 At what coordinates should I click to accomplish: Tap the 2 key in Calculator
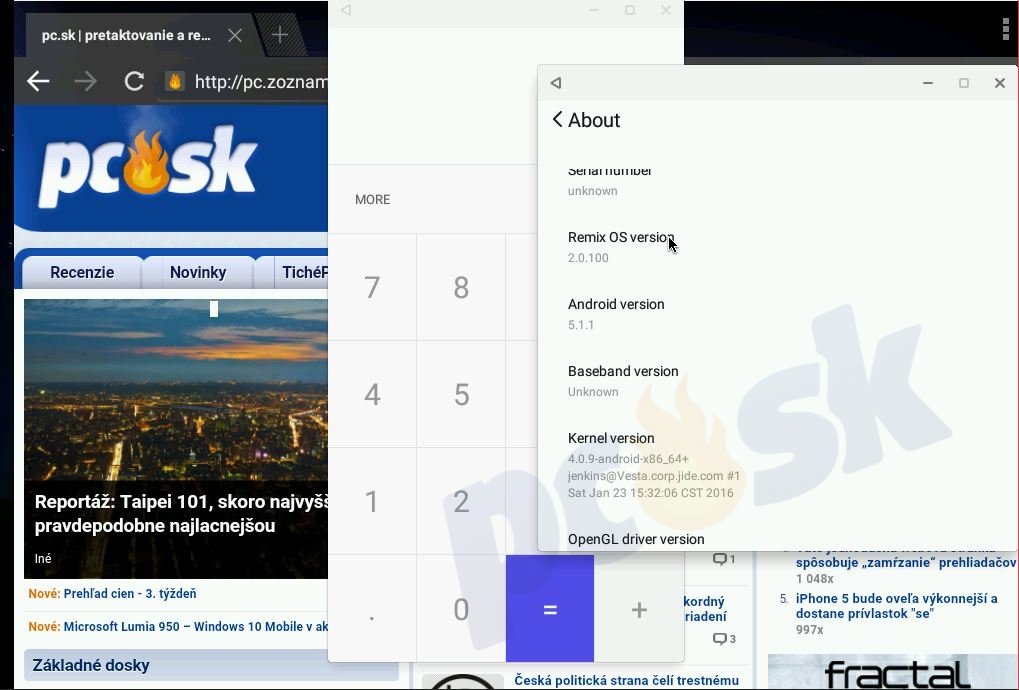(x=461, y=501)
